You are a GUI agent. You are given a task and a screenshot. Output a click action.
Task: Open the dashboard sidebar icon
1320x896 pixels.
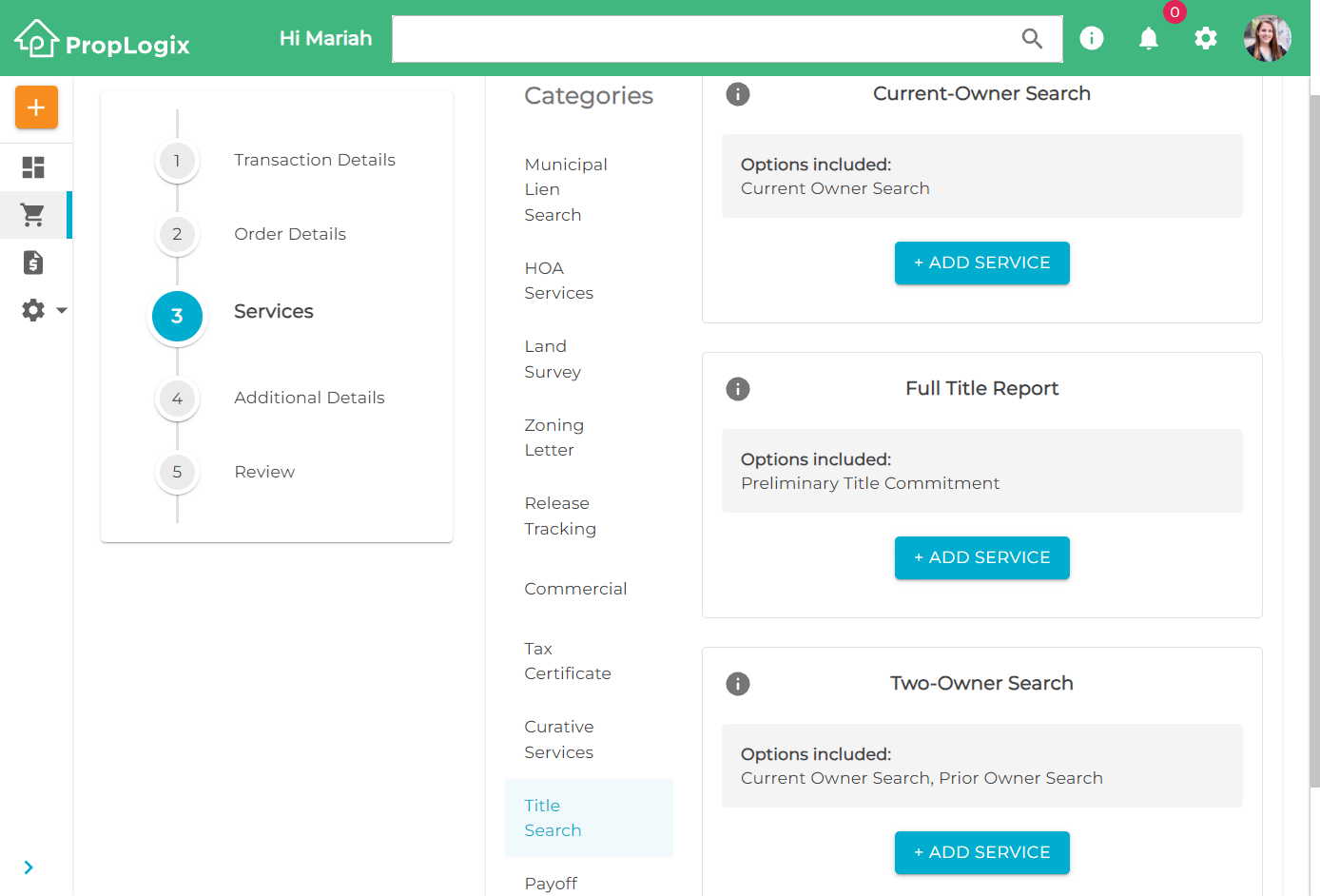click(x=33, y=167)
